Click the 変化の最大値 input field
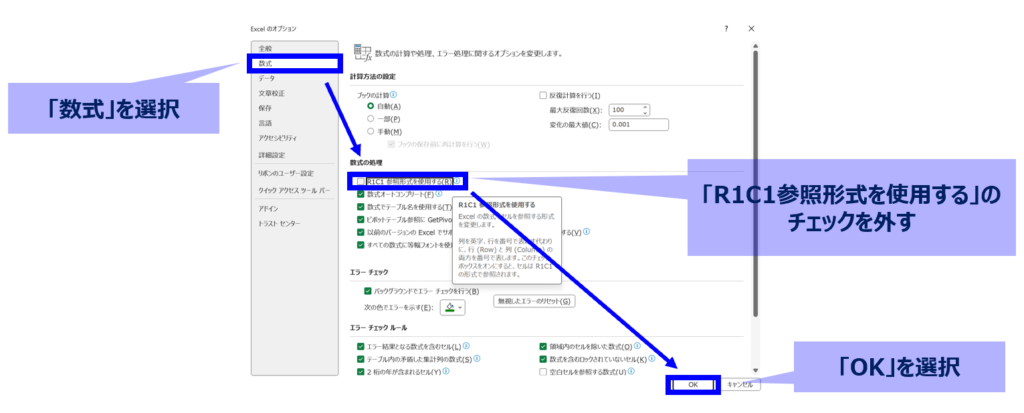Viewport: 1024px width, 413px height. point(639,125)
